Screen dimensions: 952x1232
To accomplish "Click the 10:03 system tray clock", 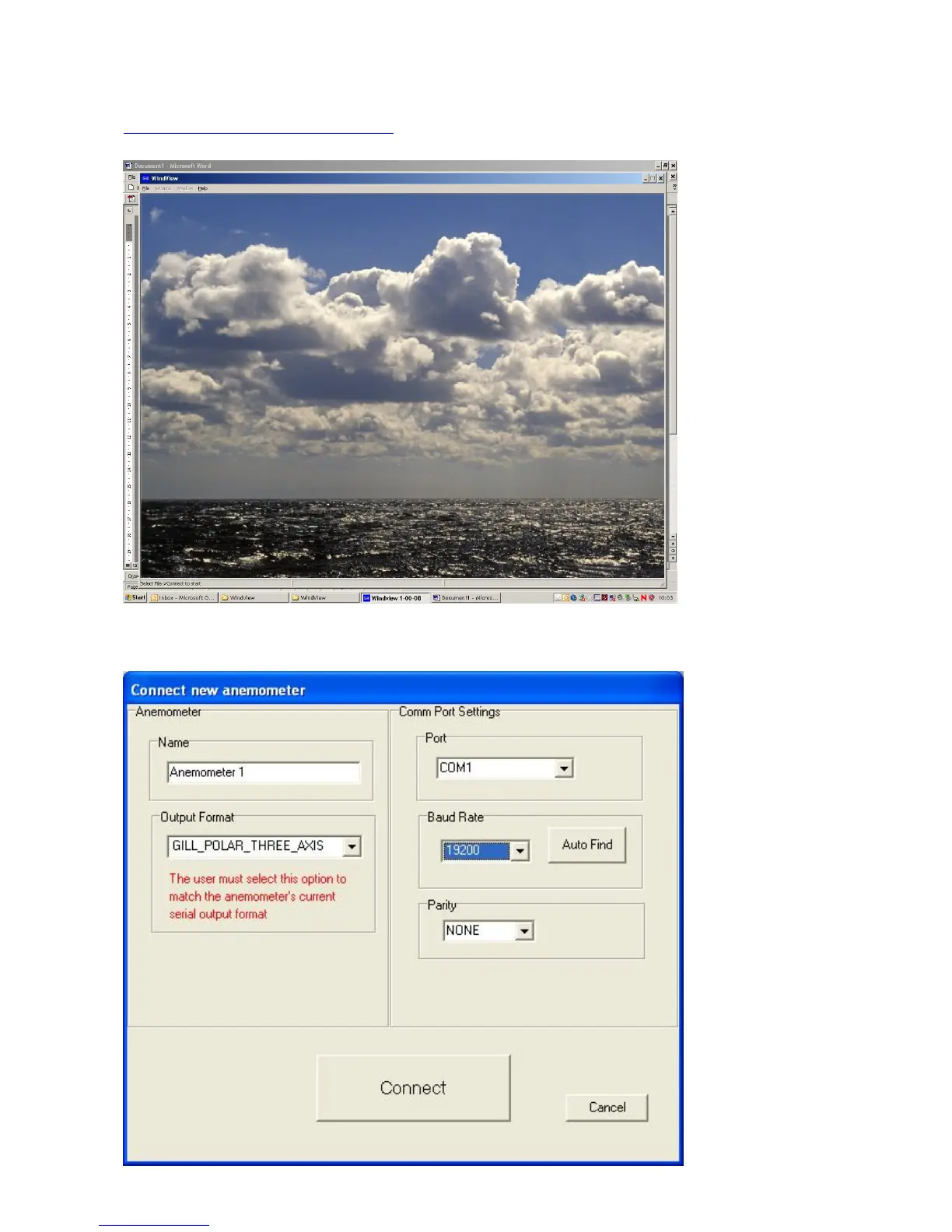I will (x=666, y=598).
